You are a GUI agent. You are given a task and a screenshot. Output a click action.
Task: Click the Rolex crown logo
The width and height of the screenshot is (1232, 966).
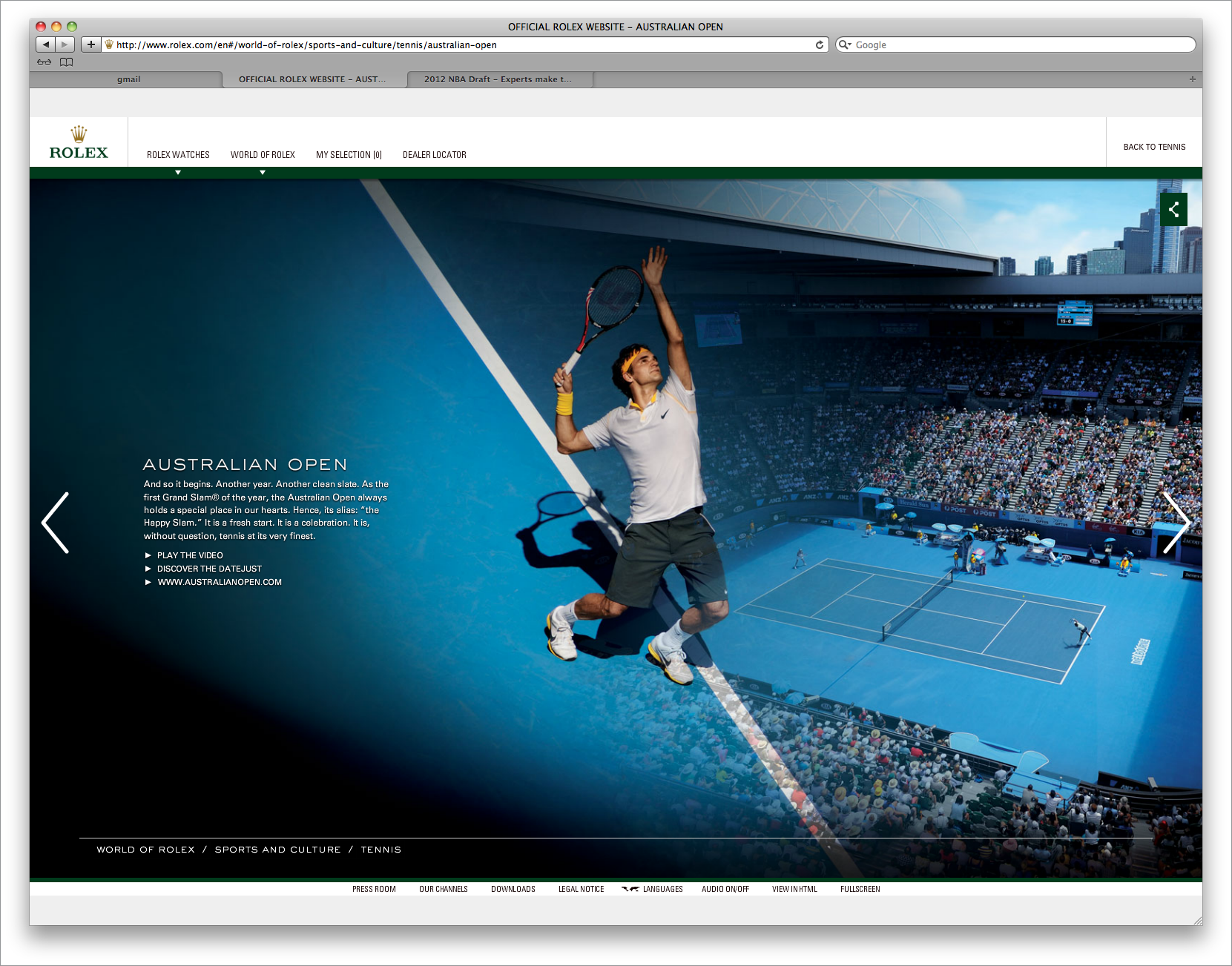coord(79,143)
